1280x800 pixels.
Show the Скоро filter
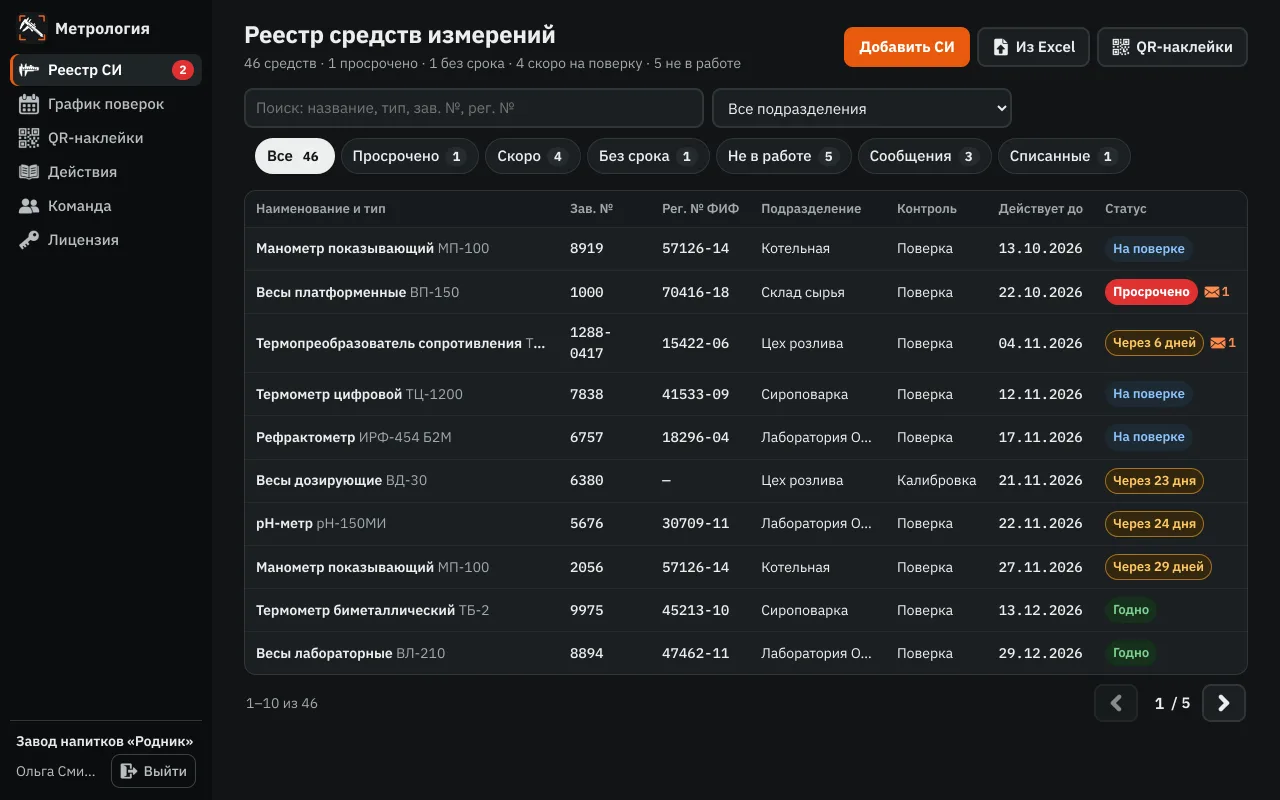[x=532, y=156]
